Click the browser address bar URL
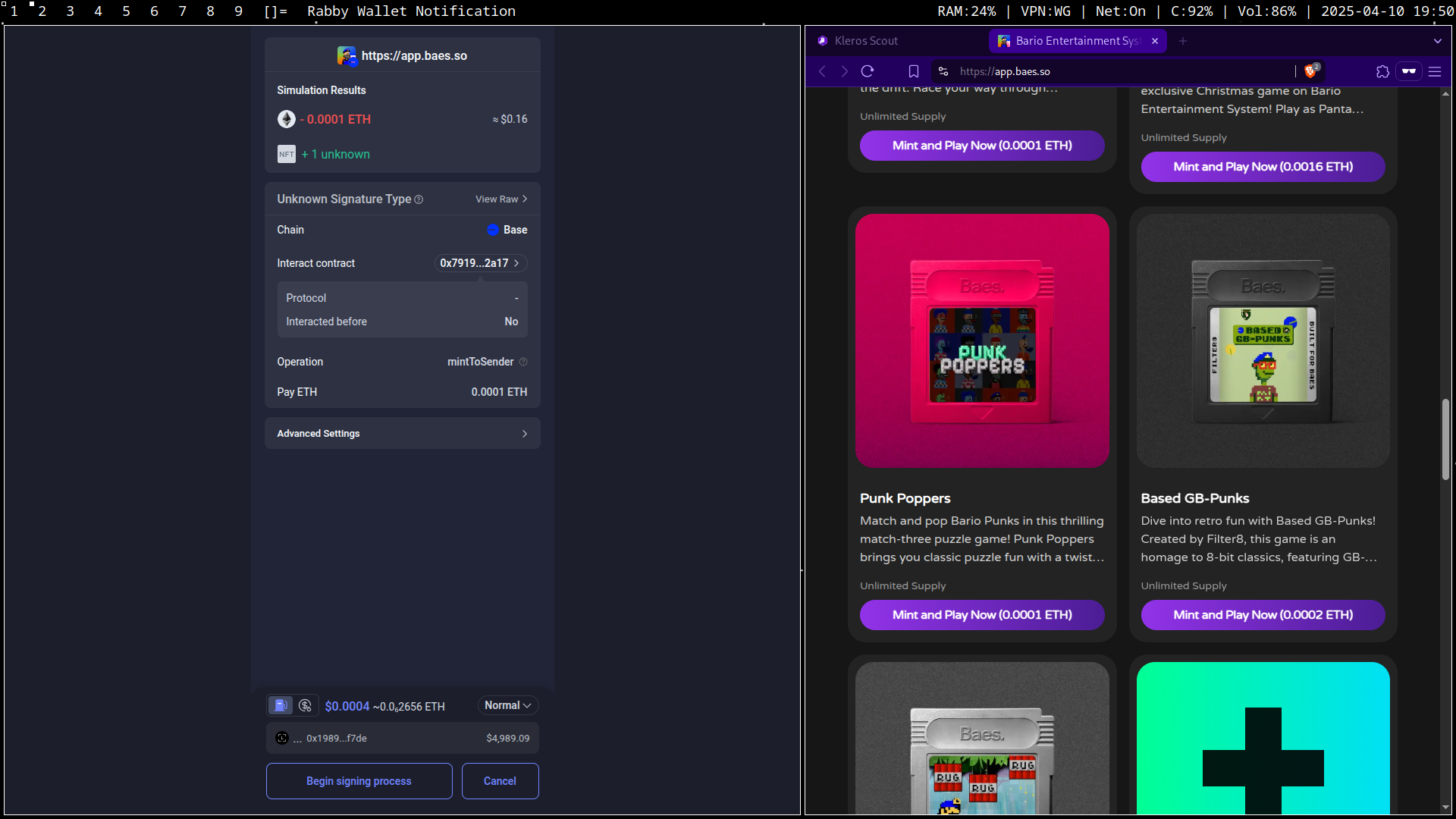Screen dimensions: 1456x819 coord(1005,71)
